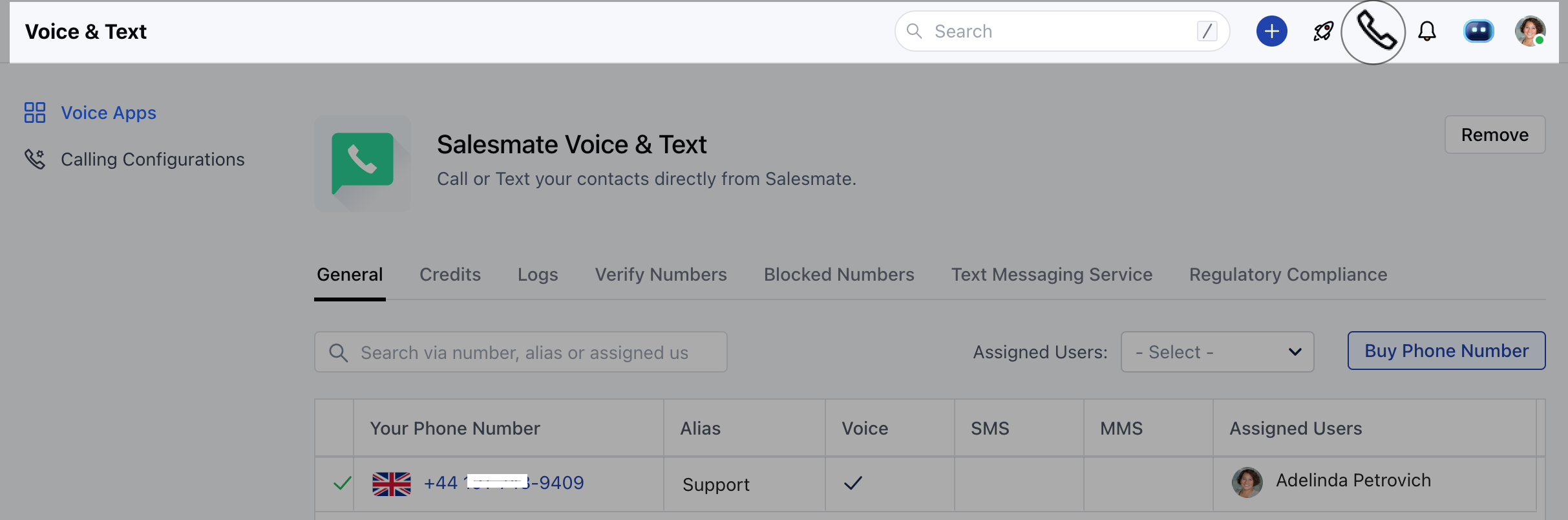Toggle Voice checkmark for Support number

coord(853,482)
